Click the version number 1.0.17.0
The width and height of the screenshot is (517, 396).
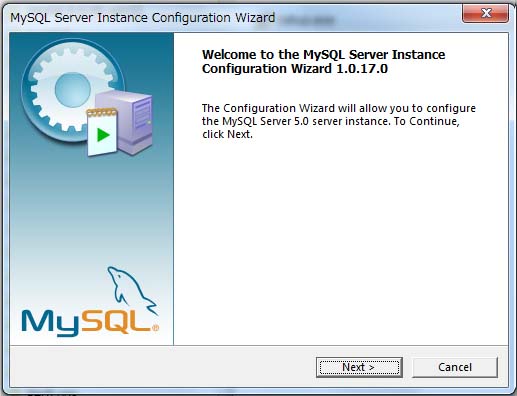point(362,69)
